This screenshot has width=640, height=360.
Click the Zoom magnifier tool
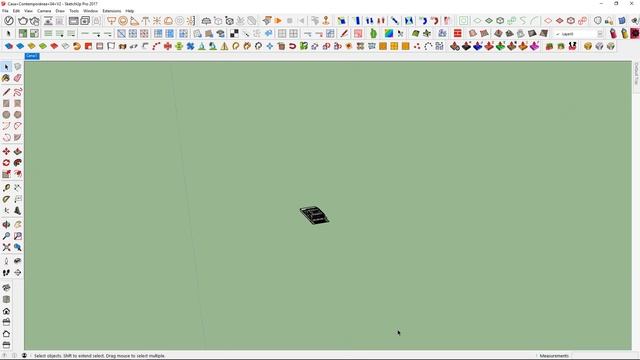[6, 236]
